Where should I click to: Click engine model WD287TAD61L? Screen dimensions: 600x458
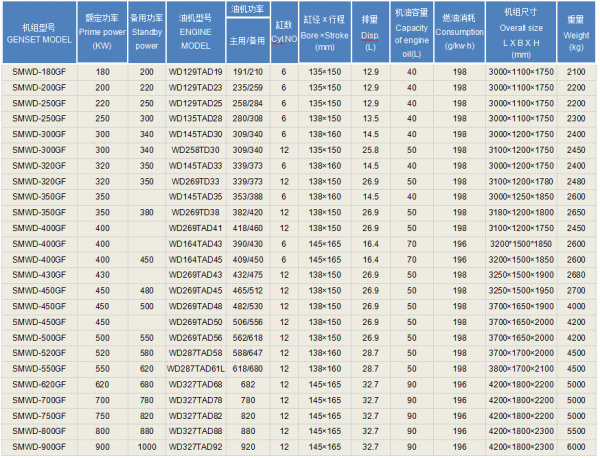[196, 369]
